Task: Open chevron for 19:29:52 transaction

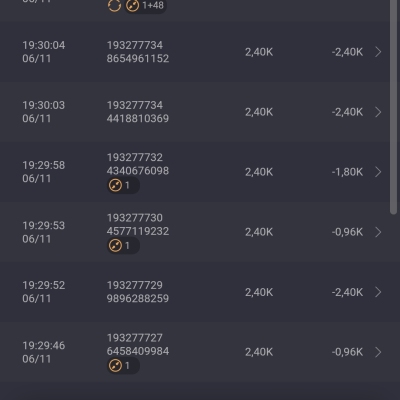Action: pos(378,292)
